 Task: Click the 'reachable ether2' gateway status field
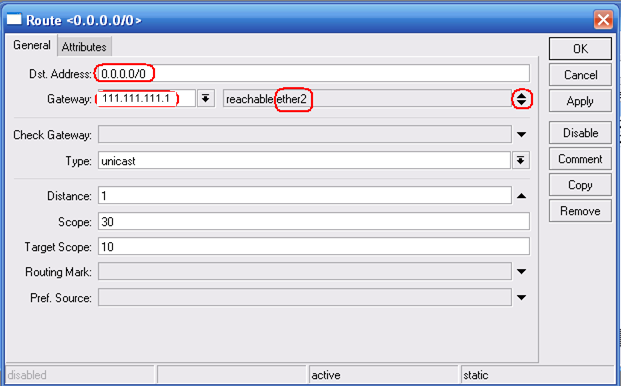368,99
